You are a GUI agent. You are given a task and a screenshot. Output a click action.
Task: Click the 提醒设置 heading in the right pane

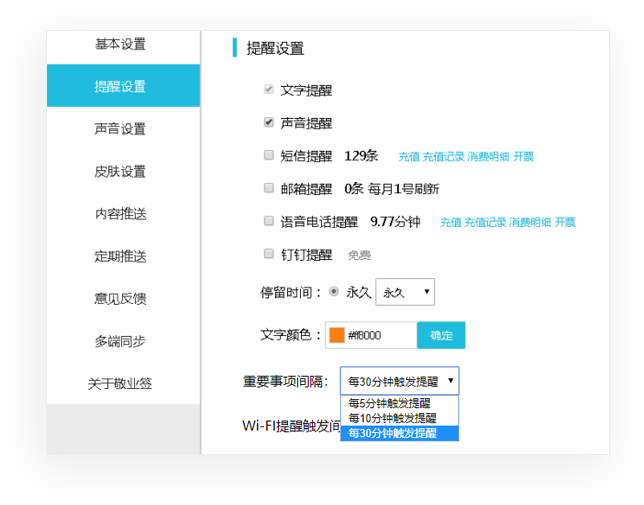275,48
